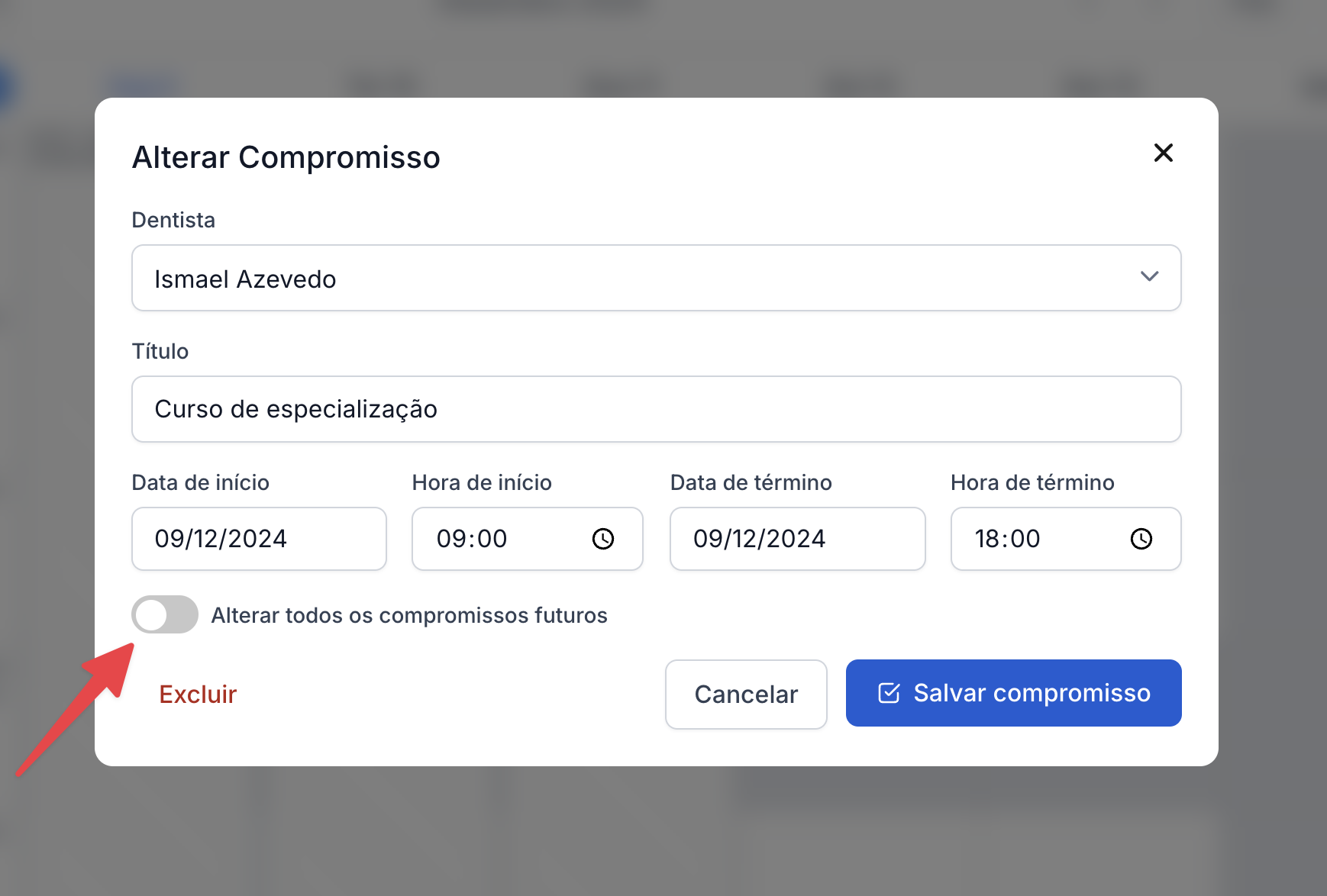
Task: Click the 'Alterar todos os compromissos futuros' label
Action: 409,615
